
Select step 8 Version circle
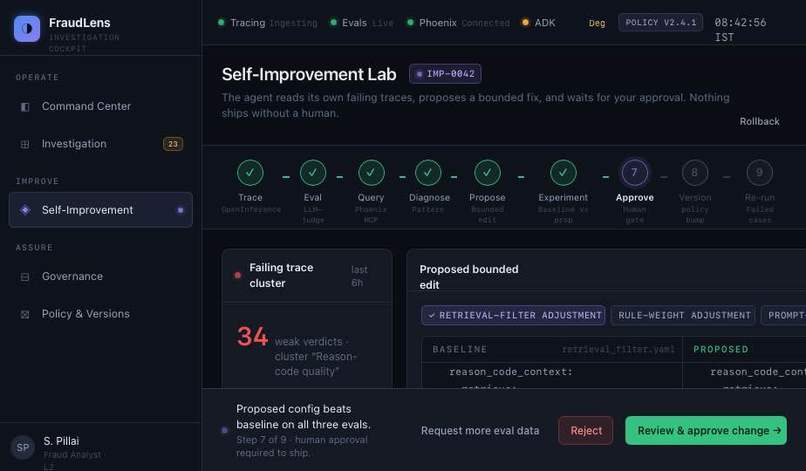pos(695,173)
